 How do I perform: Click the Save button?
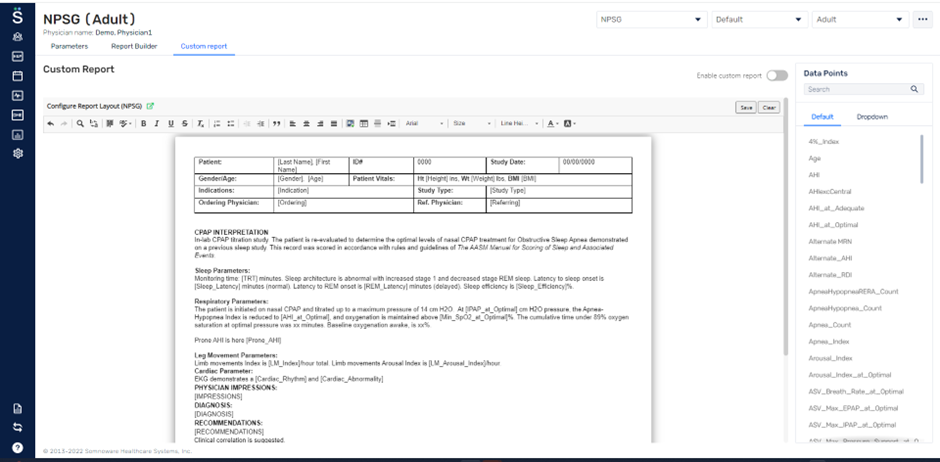click(x=746, y=108)
